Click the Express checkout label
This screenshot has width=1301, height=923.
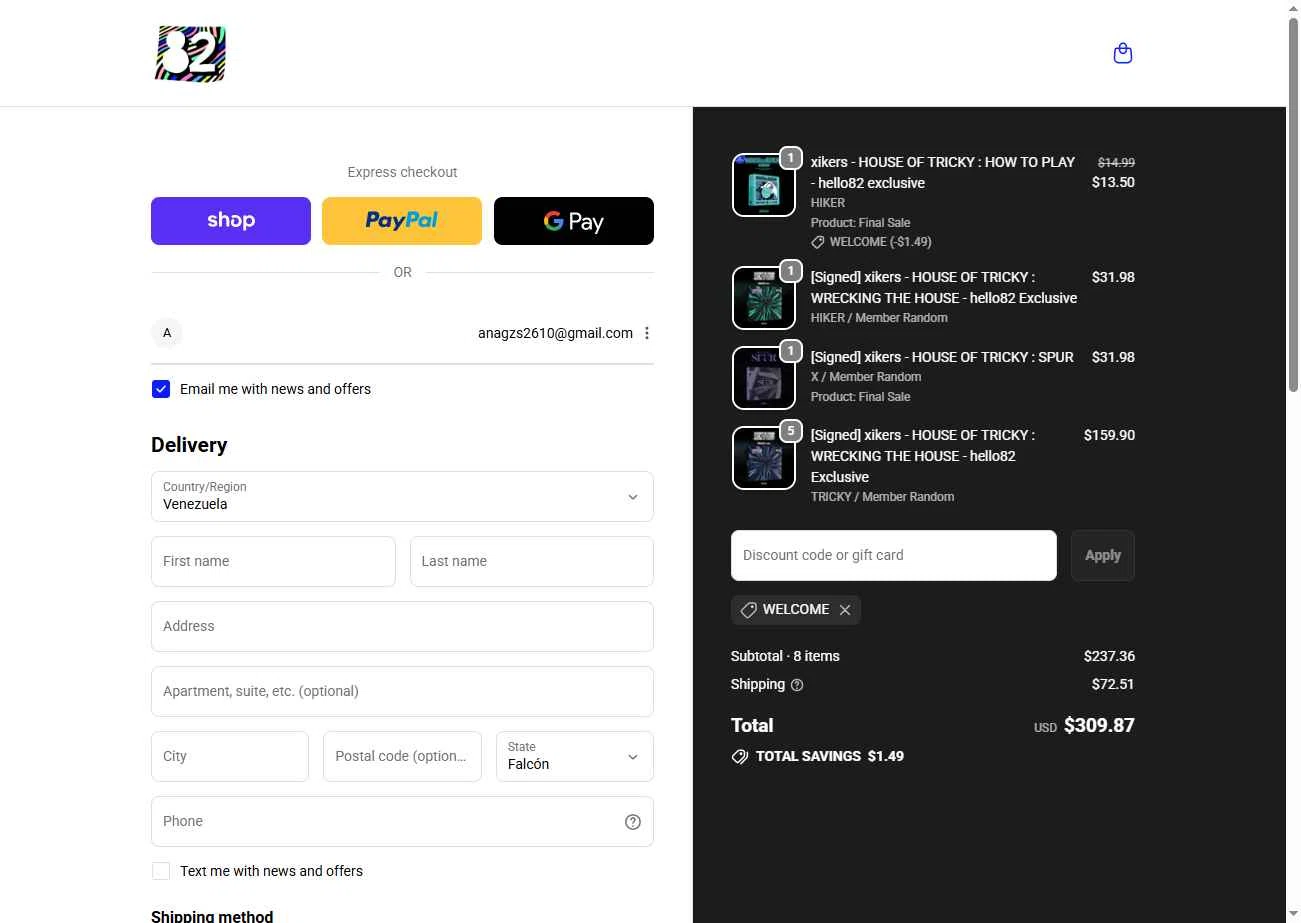click(x=402, y=172)
